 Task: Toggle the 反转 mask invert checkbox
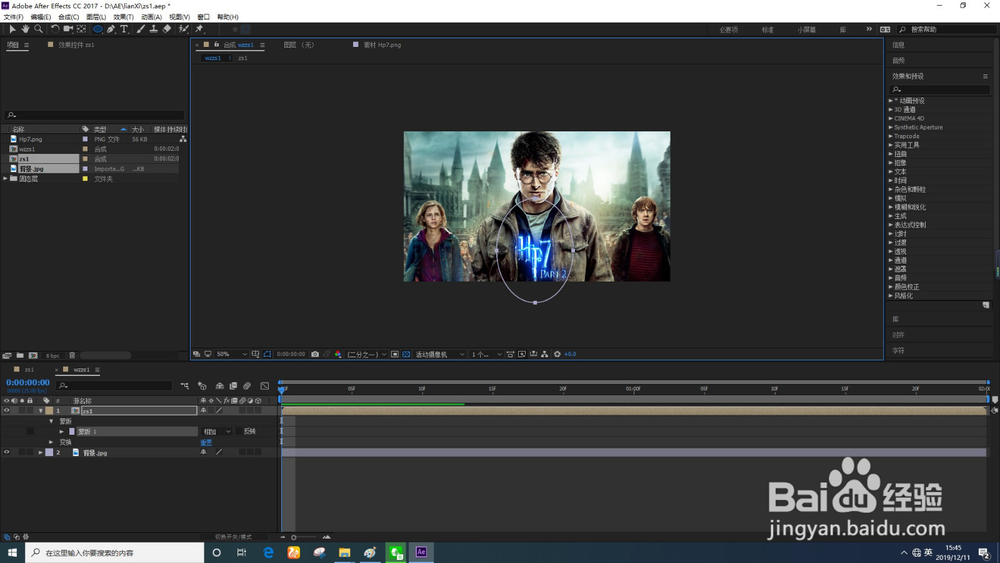coord(239,432)
